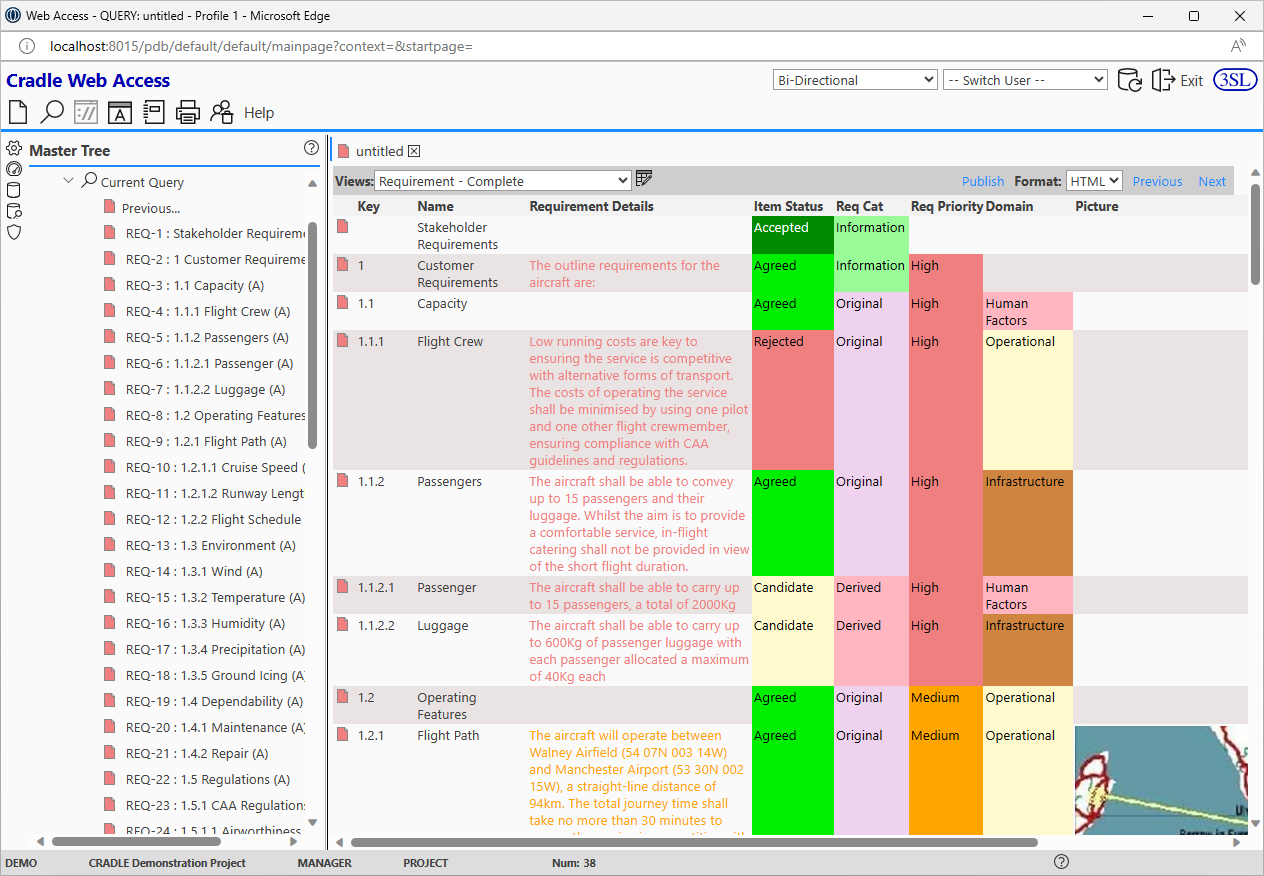Screen dimensions: 1264x876
Task: Click the gear icon beside Master Tree
Action: (14, 149)
